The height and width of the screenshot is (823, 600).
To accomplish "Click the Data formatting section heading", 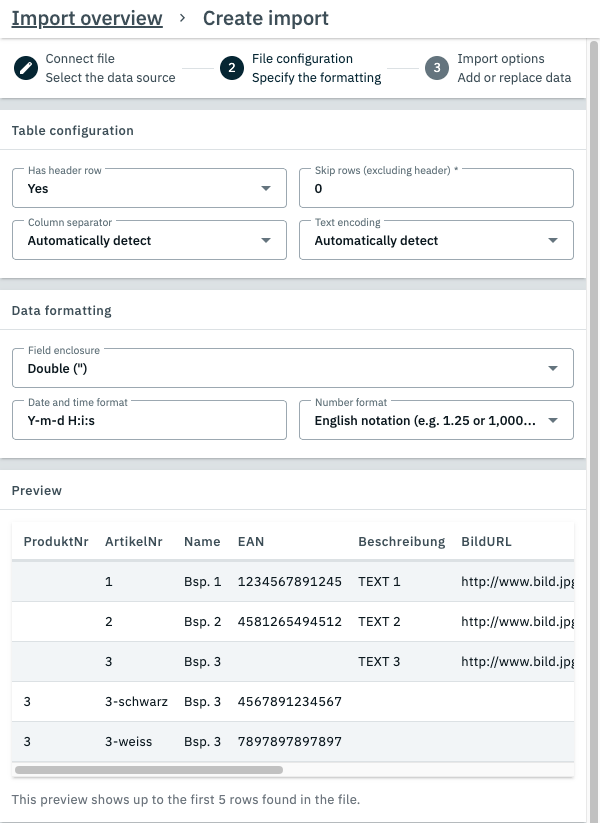I will click(61, 311).
